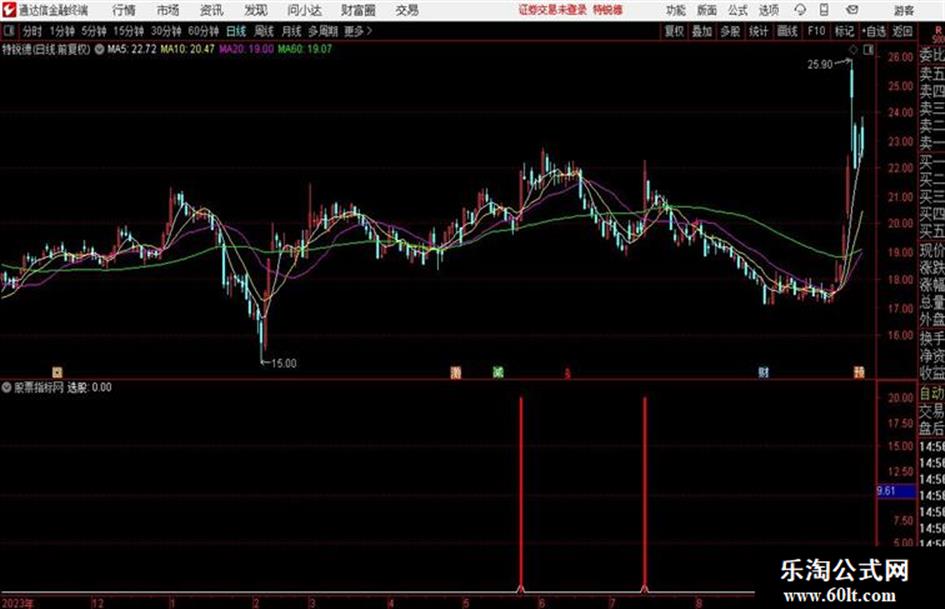945x609 pixels.
Task: Expand the main chart indicator dropdown arrow
Action: click(99, 49)
